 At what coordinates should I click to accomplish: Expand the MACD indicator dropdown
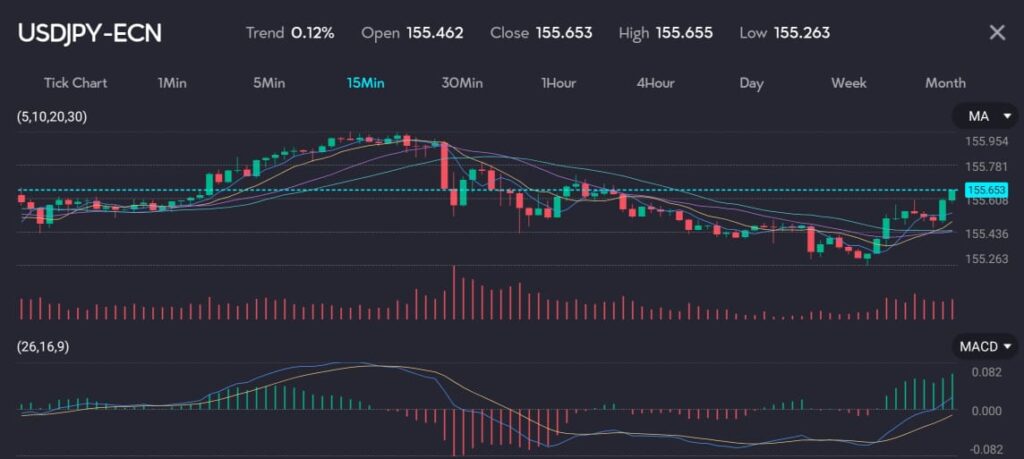tap(984, 346)
